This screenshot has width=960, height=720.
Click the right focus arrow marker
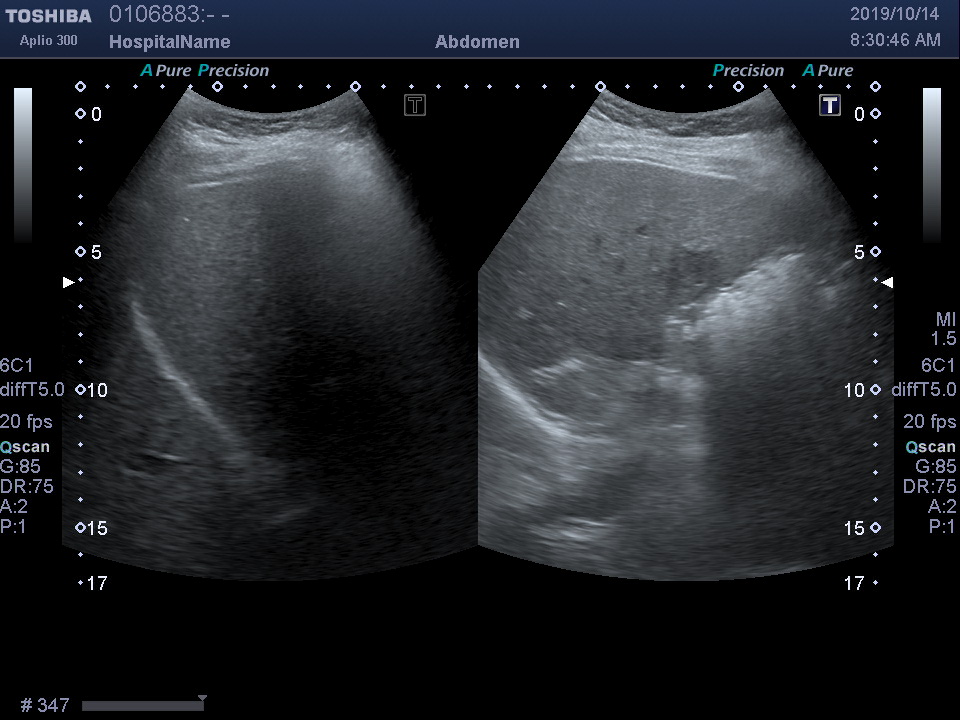coord(887,282)
